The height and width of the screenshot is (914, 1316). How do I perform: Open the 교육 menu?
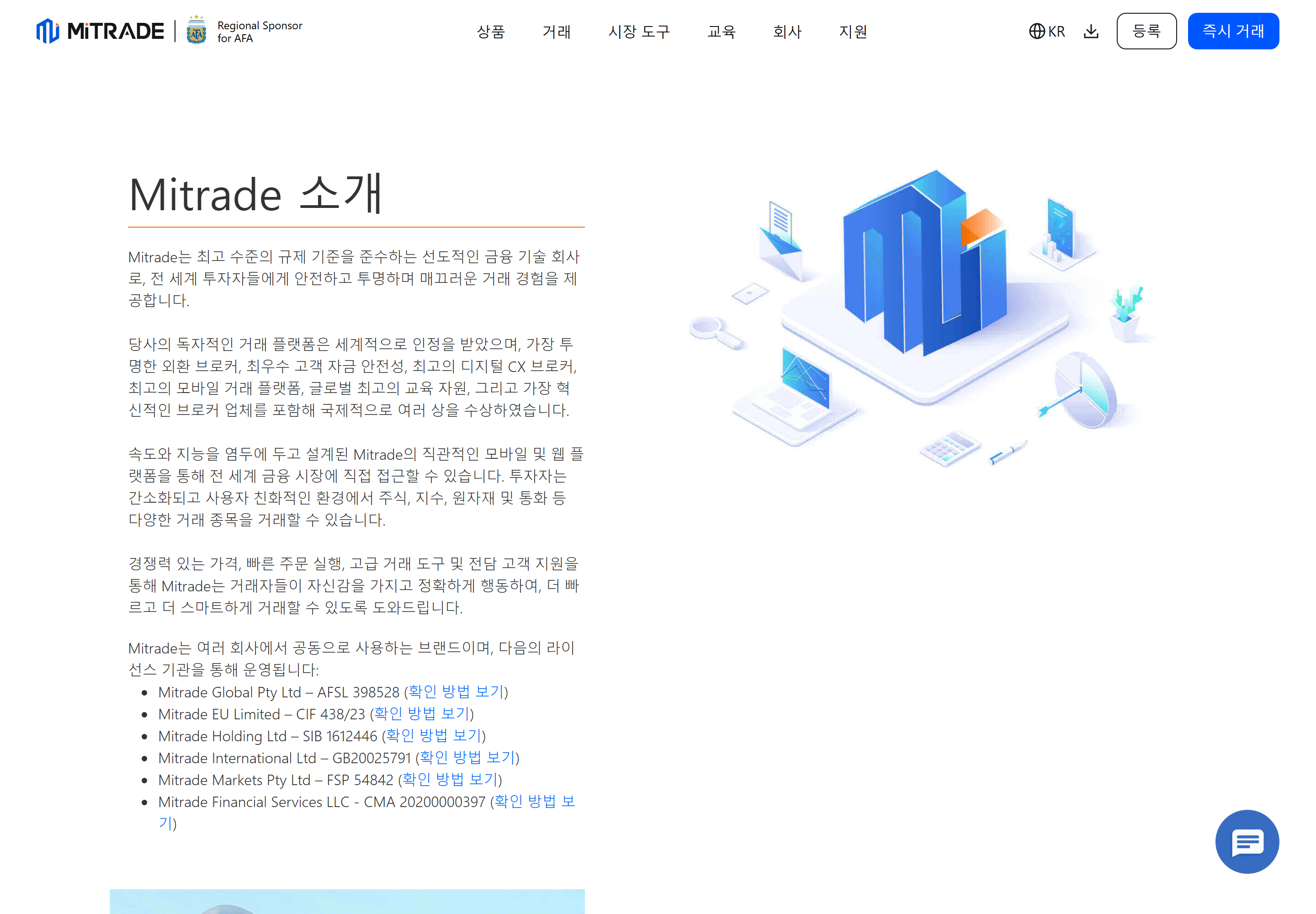pyautogui.click(x=721, y=32)
